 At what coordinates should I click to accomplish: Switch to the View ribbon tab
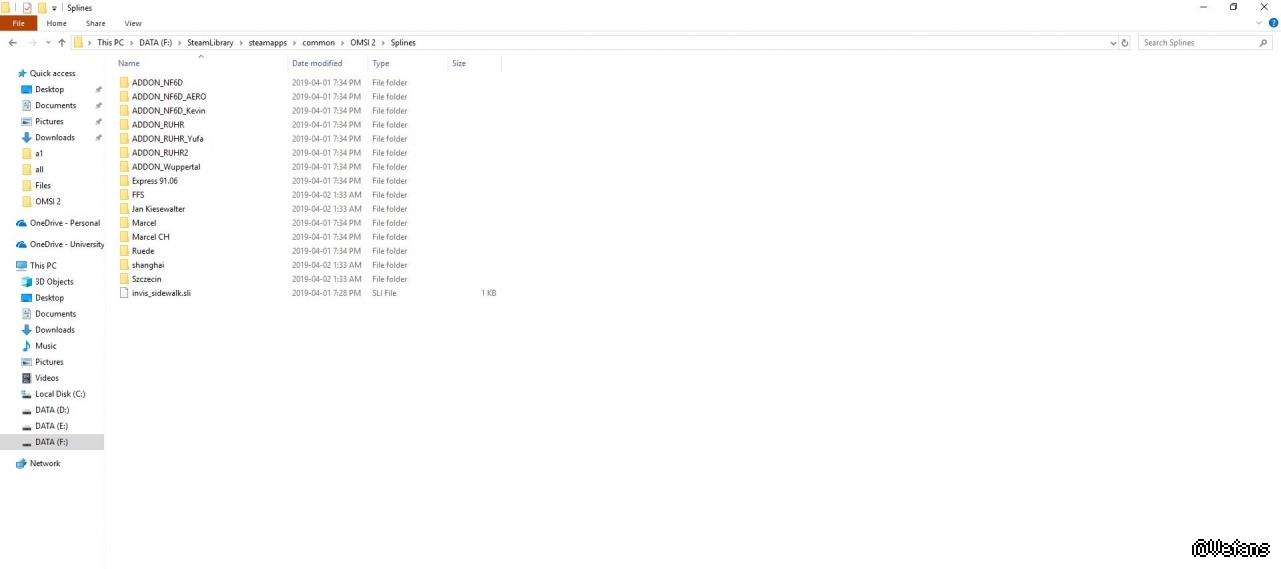click(133, 23)
